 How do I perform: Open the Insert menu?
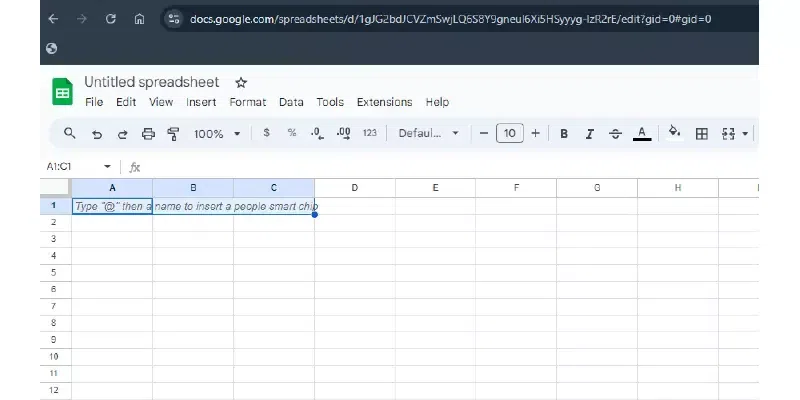tap(201, 102)
